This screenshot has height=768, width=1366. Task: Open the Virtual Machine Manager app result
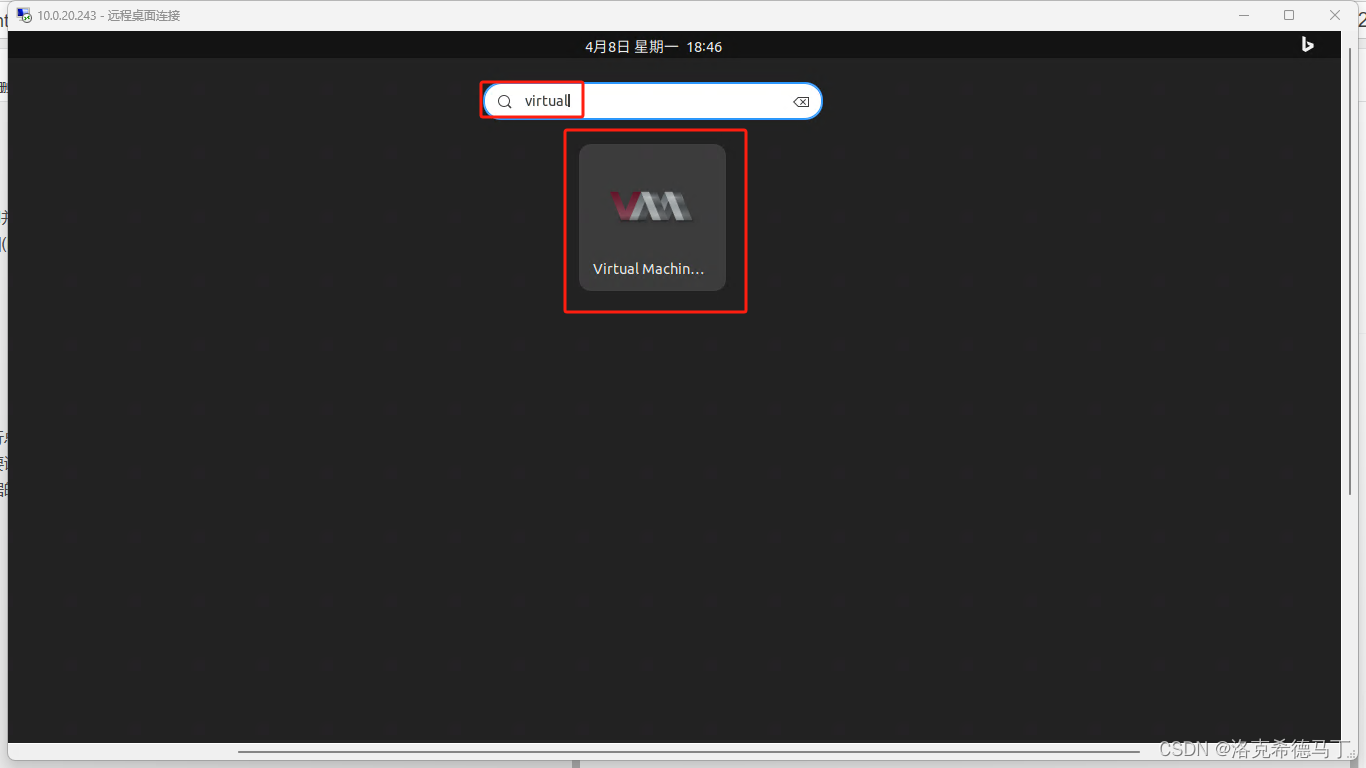[652, 217]
